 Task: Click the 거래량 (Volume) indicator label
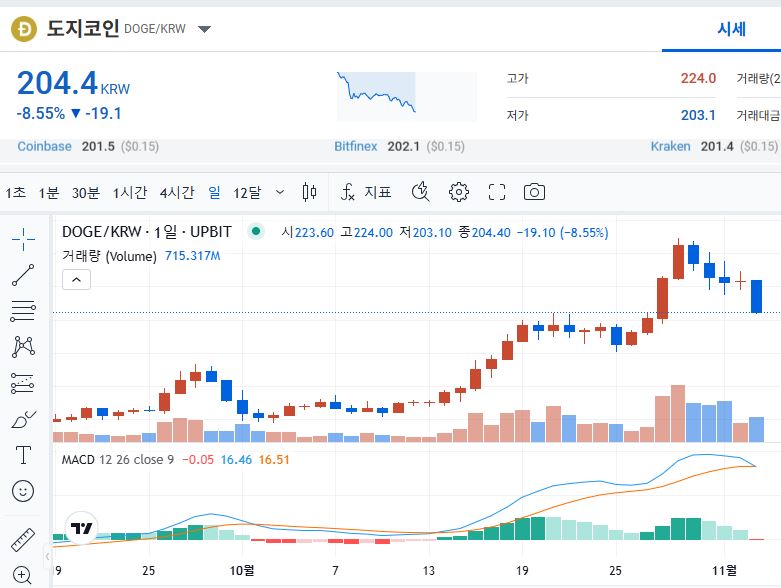[109, 256]
